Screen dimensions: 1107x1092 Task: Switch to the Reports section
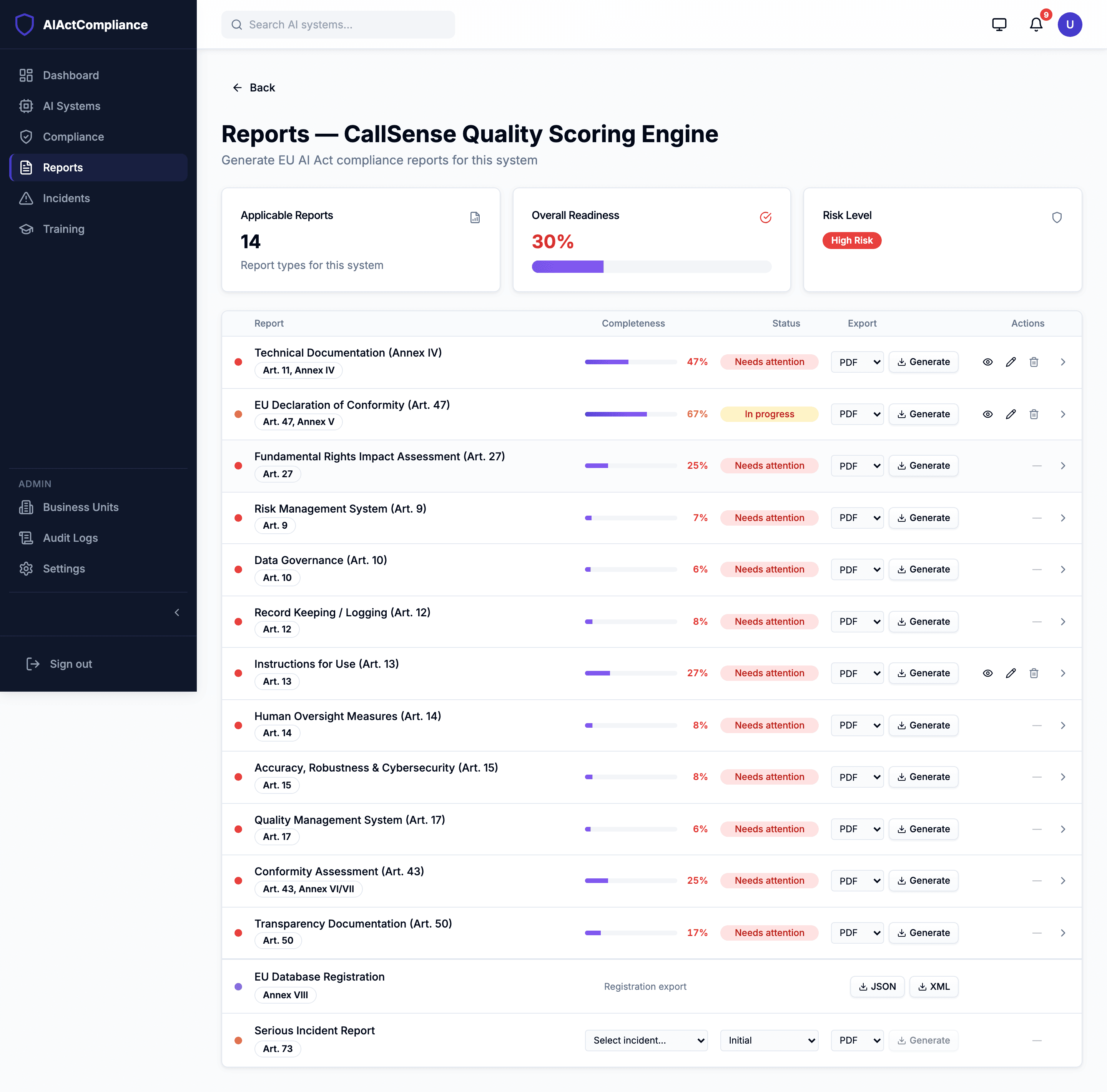[x=63, y=167]
